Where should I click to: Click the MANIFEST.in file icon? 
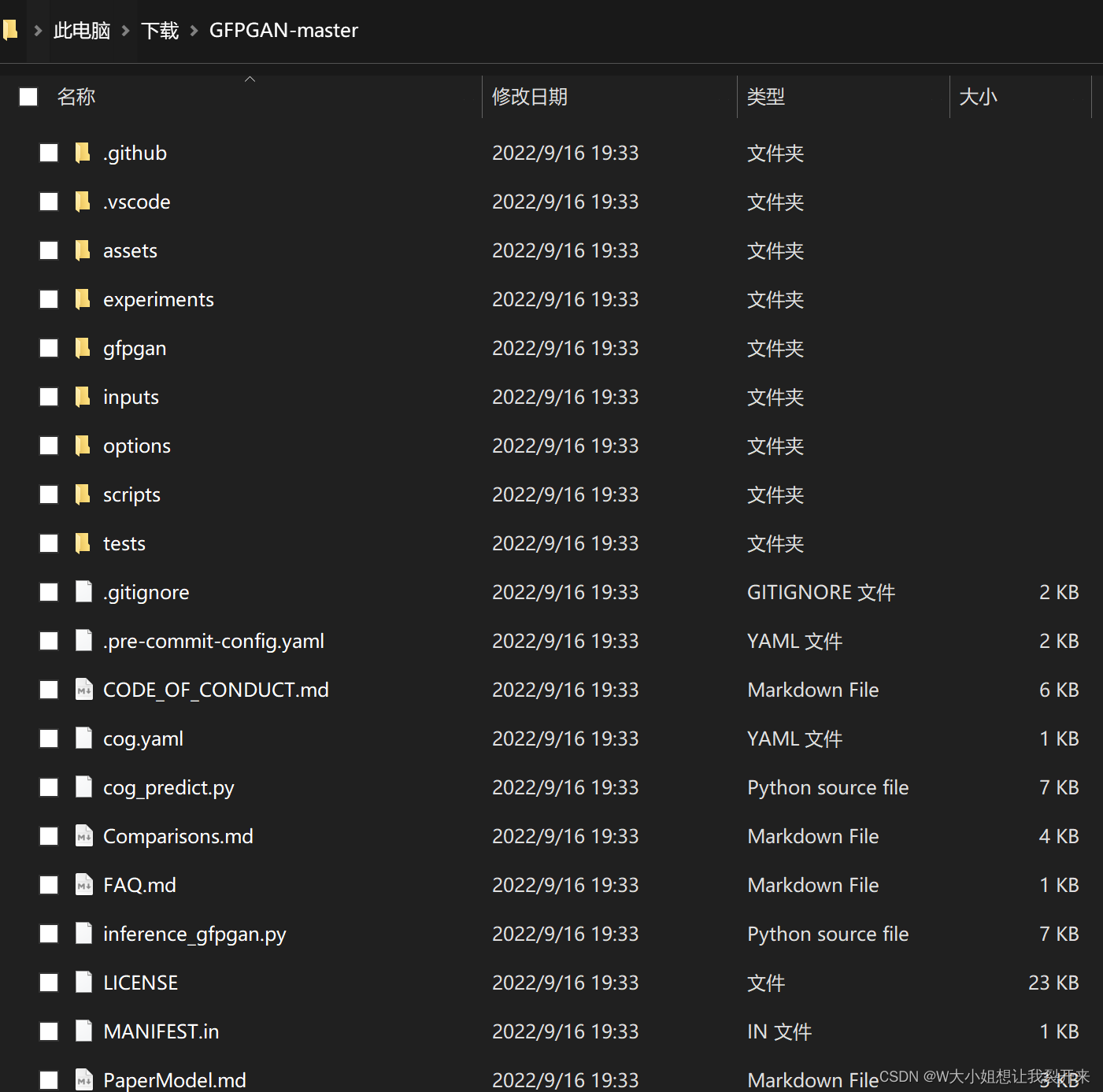pos(83,1031)
